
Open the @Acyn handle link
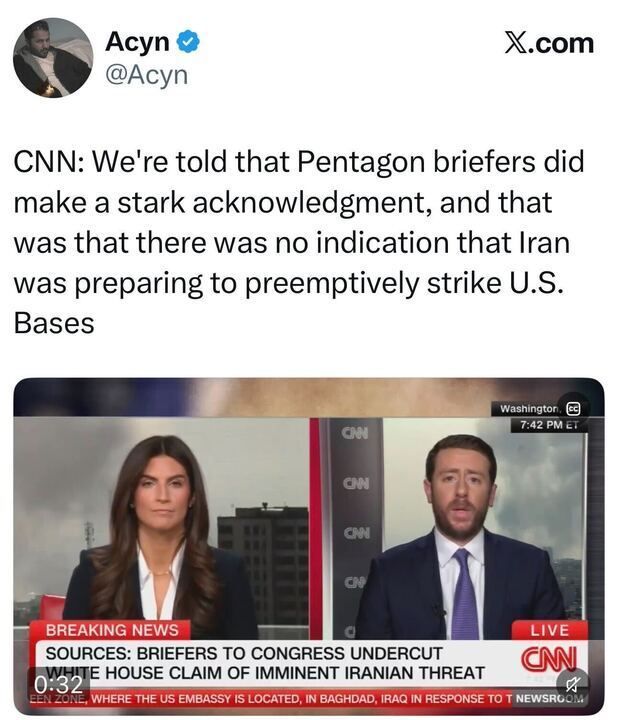(x=146, y=75)
